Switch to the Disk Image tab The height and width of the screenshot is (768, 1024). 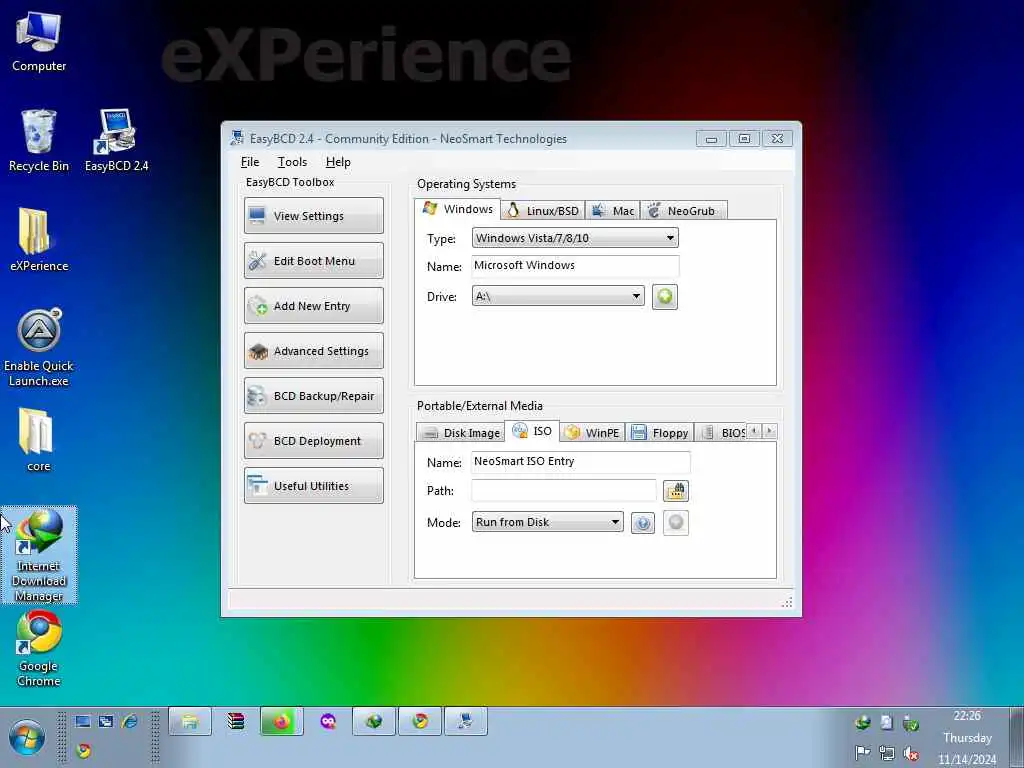[x=460, y=433]
